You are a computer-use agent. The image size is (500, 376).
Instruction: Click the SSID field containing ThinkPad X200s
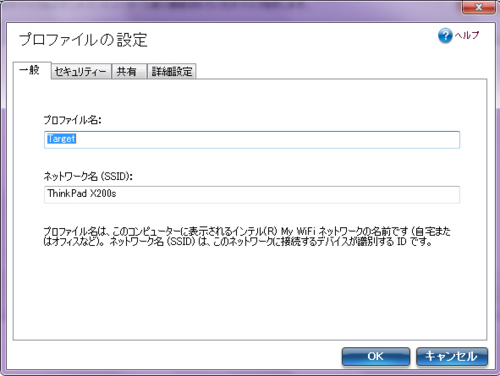252,195
